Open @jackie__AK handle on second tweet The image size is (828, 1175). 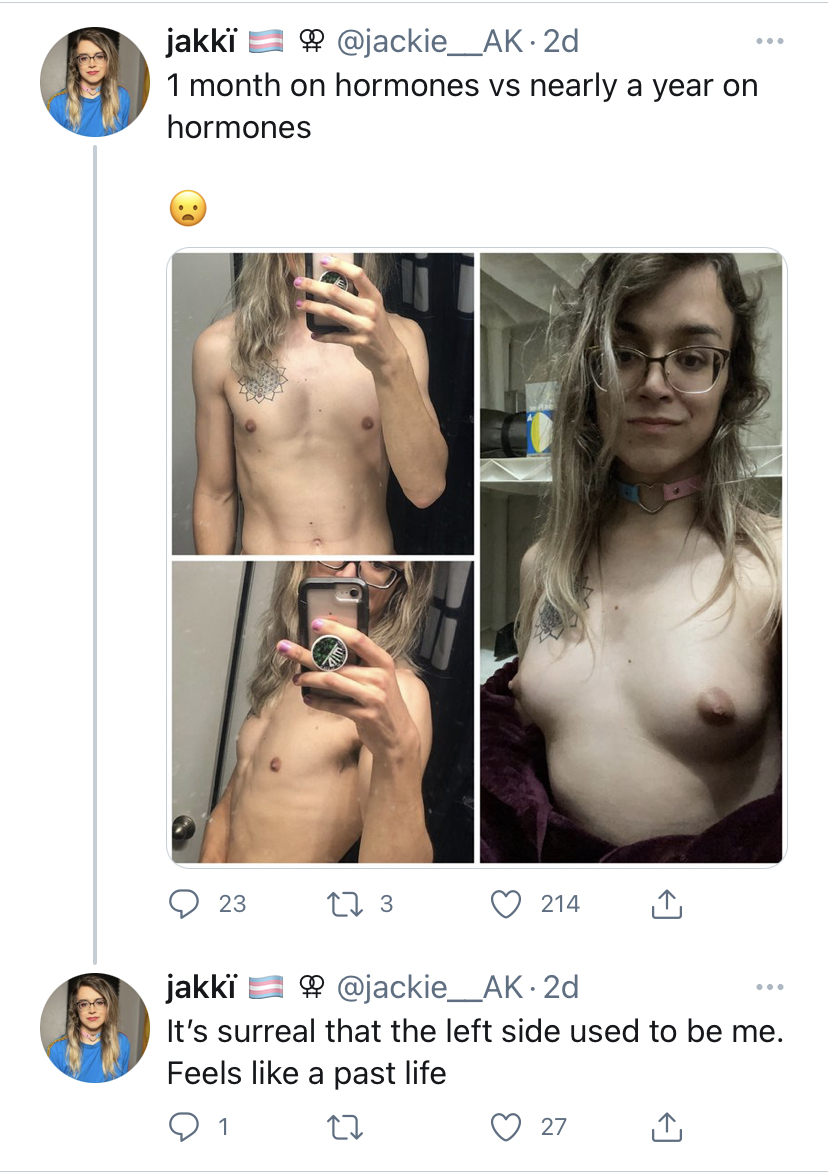click(430, 987)
